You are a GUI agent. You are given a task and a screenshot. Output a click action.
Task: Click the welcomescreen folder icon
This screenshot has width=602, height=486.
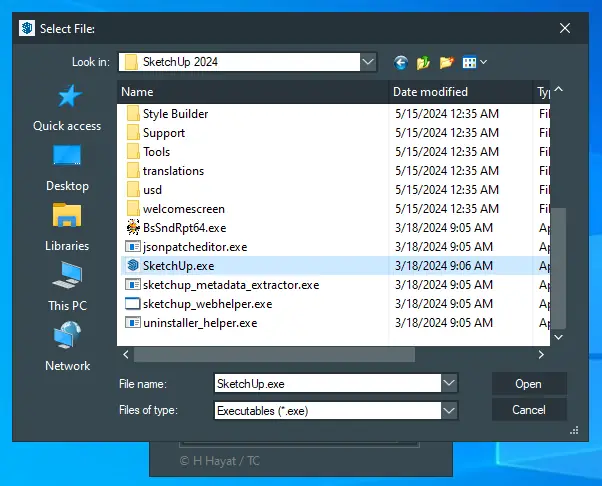coord(133,208)
